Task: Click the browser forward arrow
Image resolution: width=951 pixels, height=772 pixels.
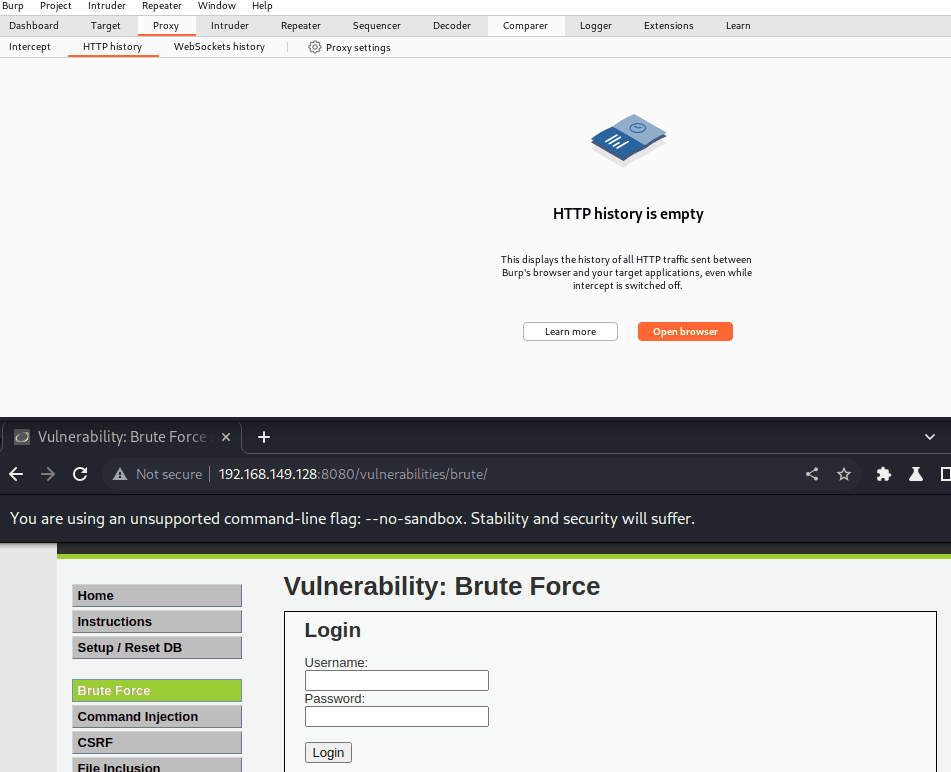Action: [x=48, y=474]
